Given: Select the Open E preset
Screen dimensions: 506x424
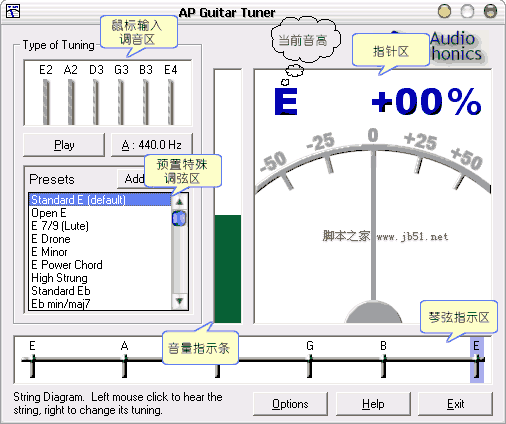Looking at the screenshot, I should pos(100,213).
